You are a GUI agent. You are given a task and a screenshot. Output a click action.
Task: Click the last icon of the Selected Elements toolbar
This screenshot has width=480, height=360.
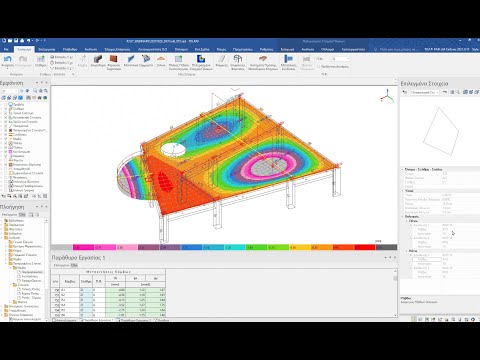tap(477, 92)
